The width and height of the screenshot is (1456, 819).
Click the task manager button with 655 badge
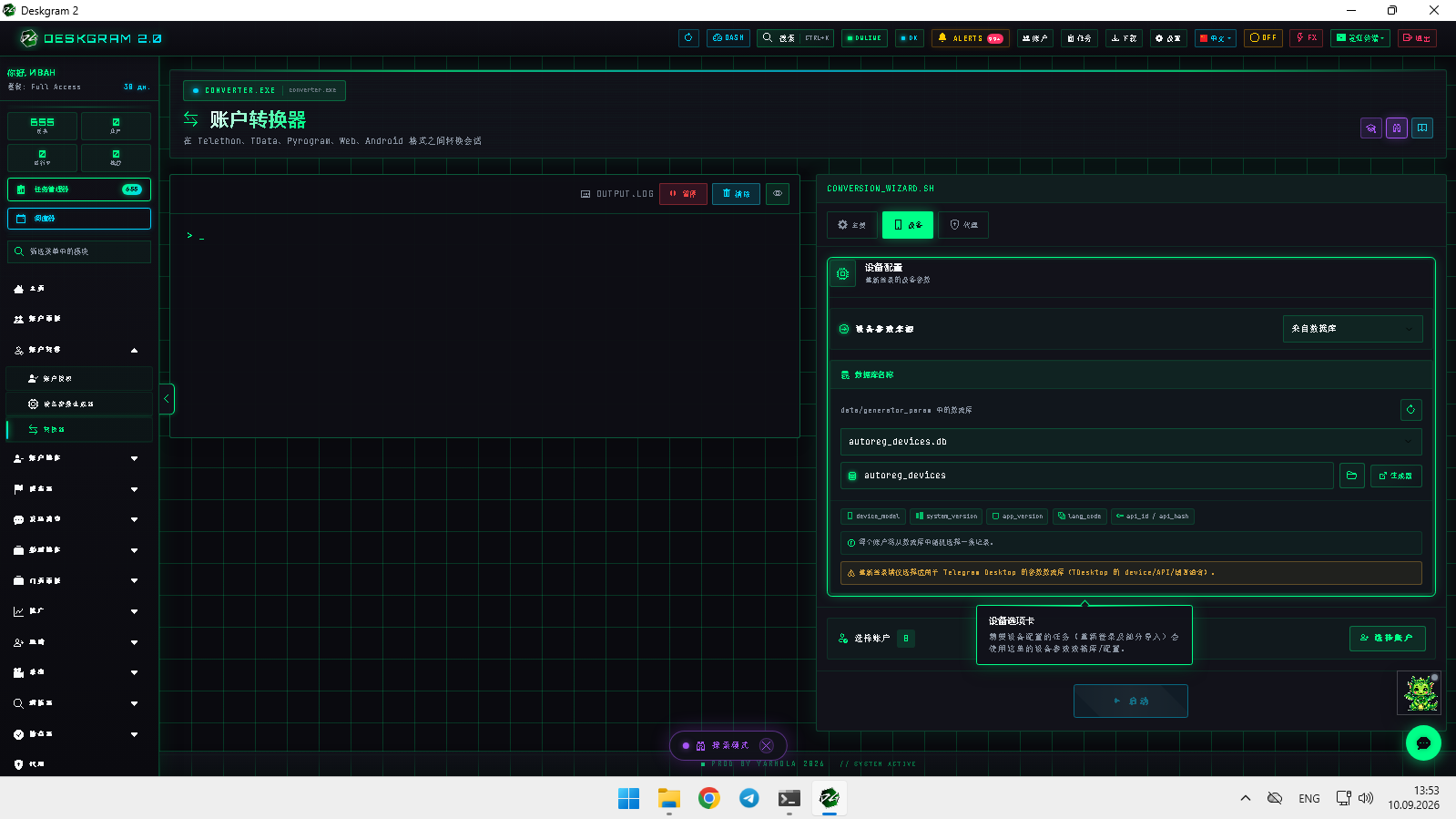click(79, 189)
